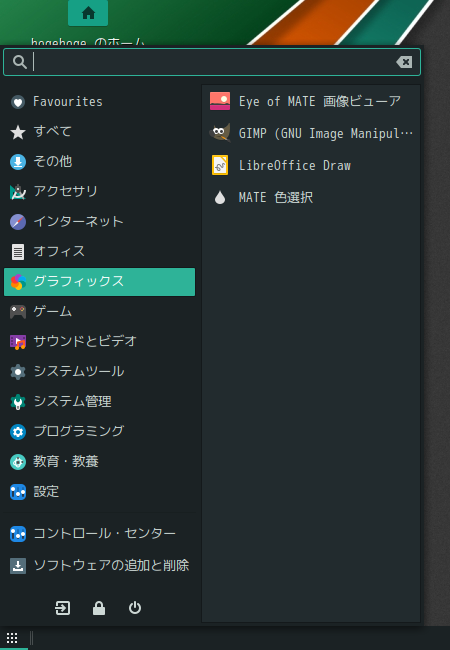450x650 pixels.
Task: Click the logout icon
Action: (63, 608)
